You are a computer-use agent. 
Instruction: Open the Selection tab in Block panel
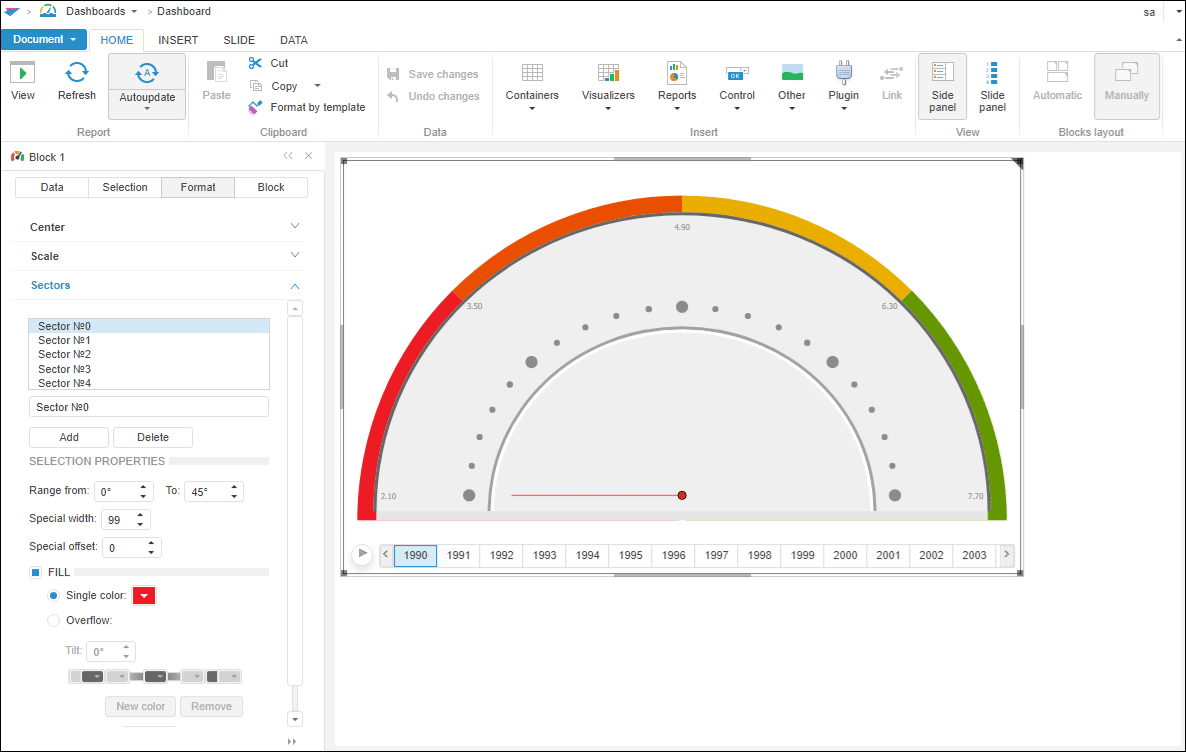click(x=125, y=187)
